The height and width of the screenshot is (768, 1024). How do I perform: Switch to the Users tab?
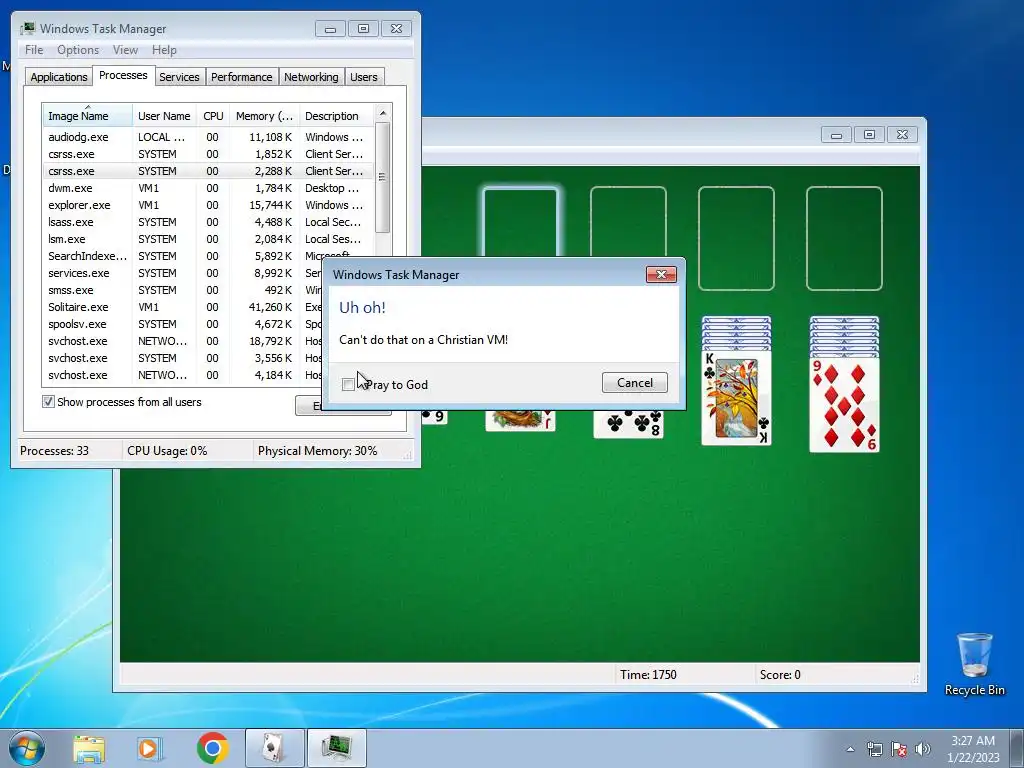pyautogui.click(x=364, y=76)
